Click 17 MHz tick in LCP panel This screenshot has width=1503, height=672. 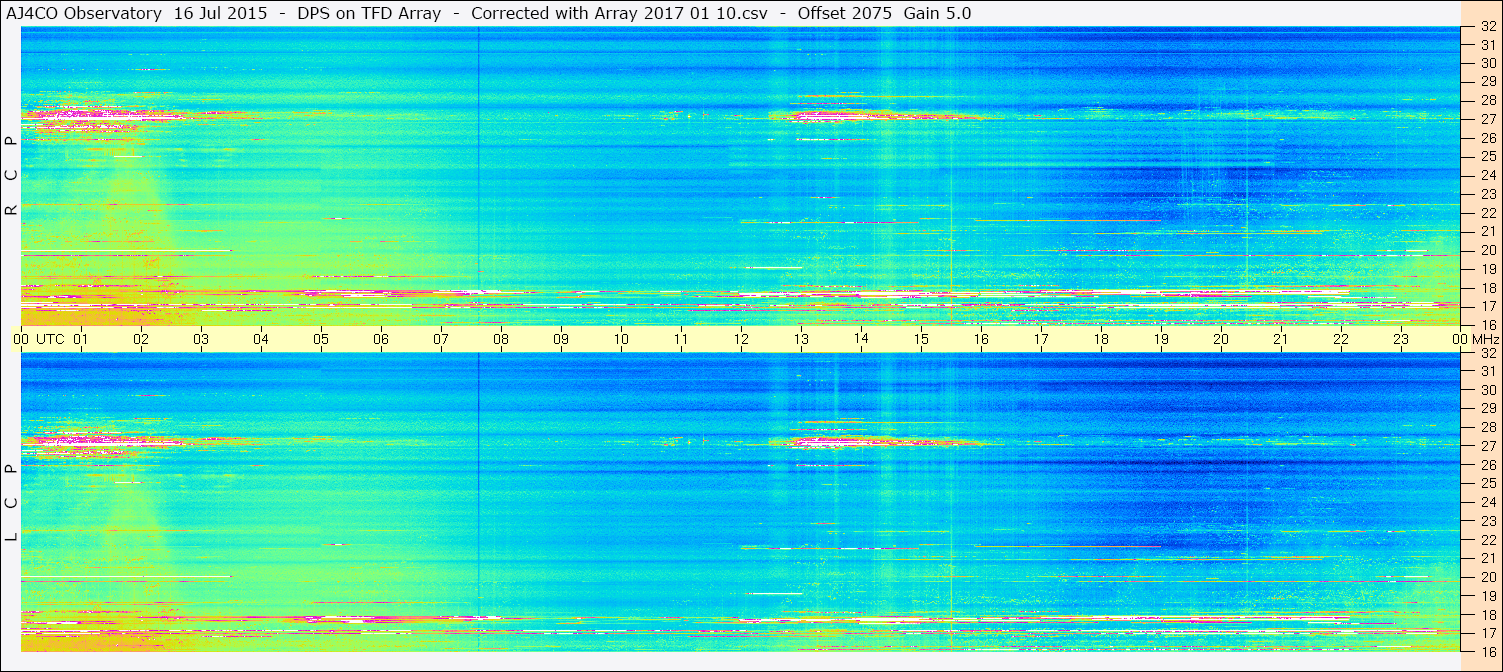point(1488,633)
